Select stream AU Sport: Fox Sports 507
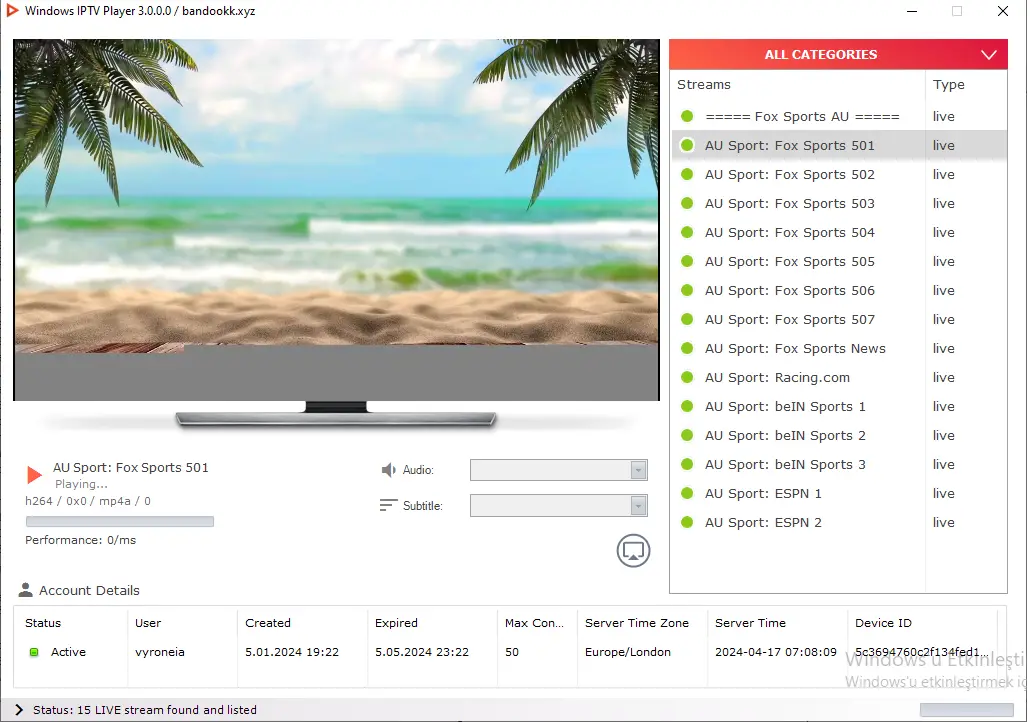Screen dimensions: 1030x722 pos(840,319)
